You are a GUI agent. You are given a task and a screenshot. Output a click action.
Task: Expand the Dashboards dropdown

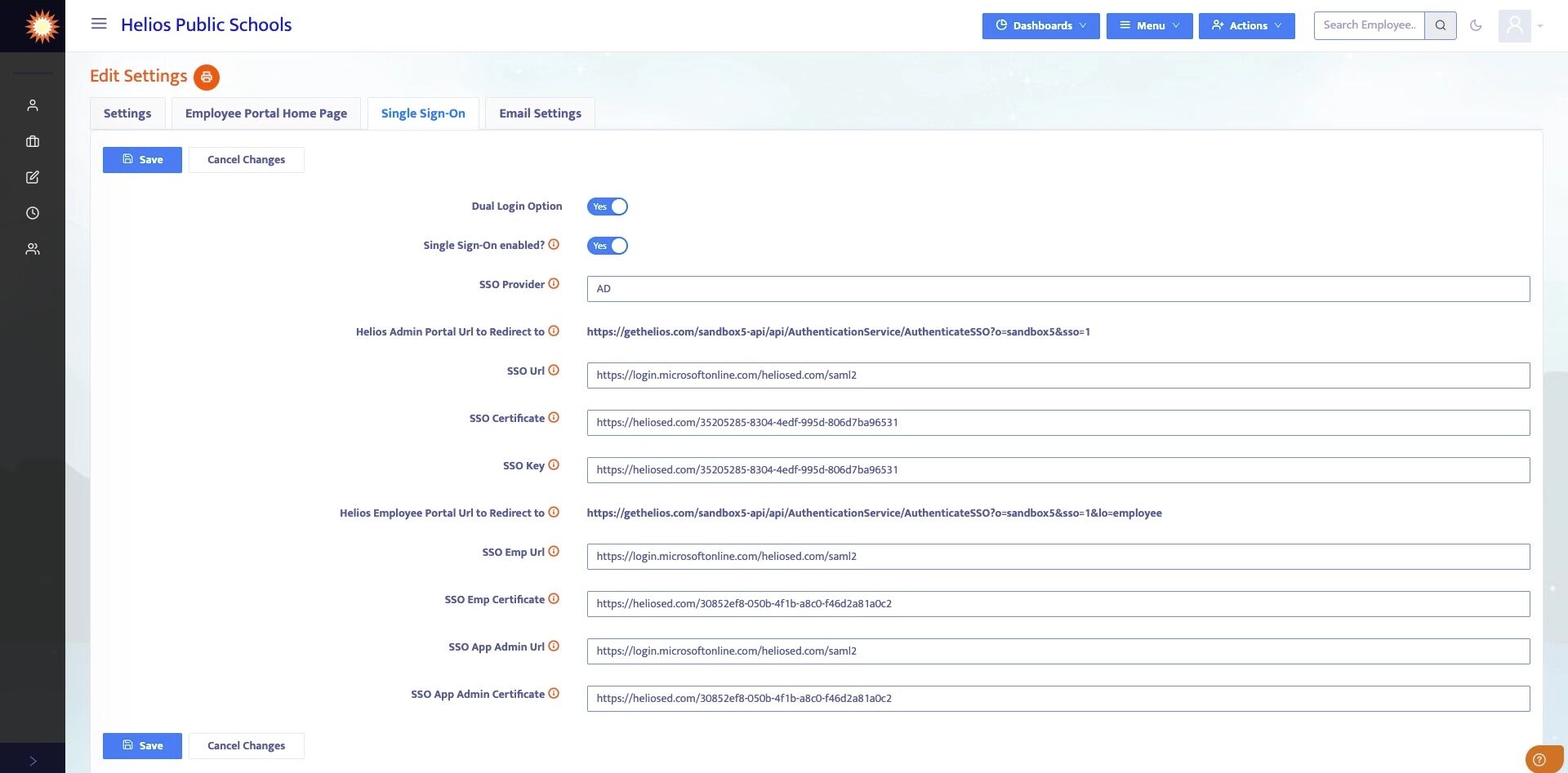click(1040, 25)
